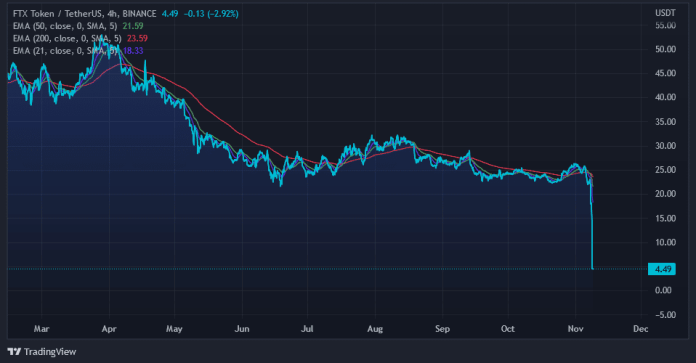Image resolution: width=696 pixels, height=363 pixels.
Task: Click the Sep label on time axis
Action: tap(442, 329)
